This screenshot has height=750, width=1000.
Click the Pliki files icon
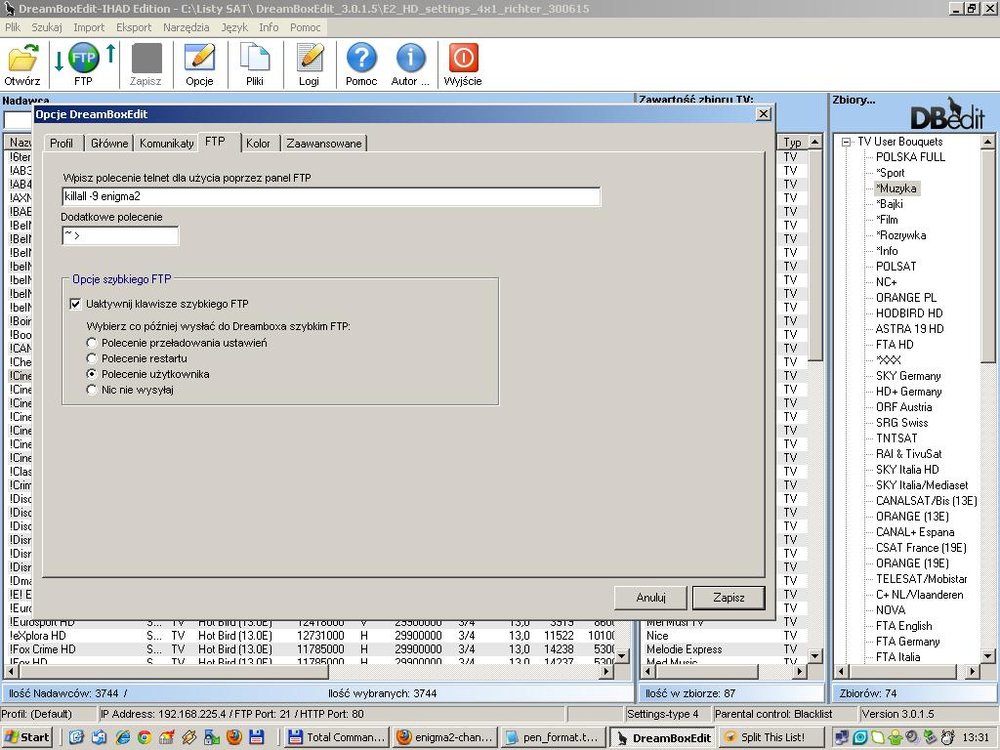coord(255,60)
